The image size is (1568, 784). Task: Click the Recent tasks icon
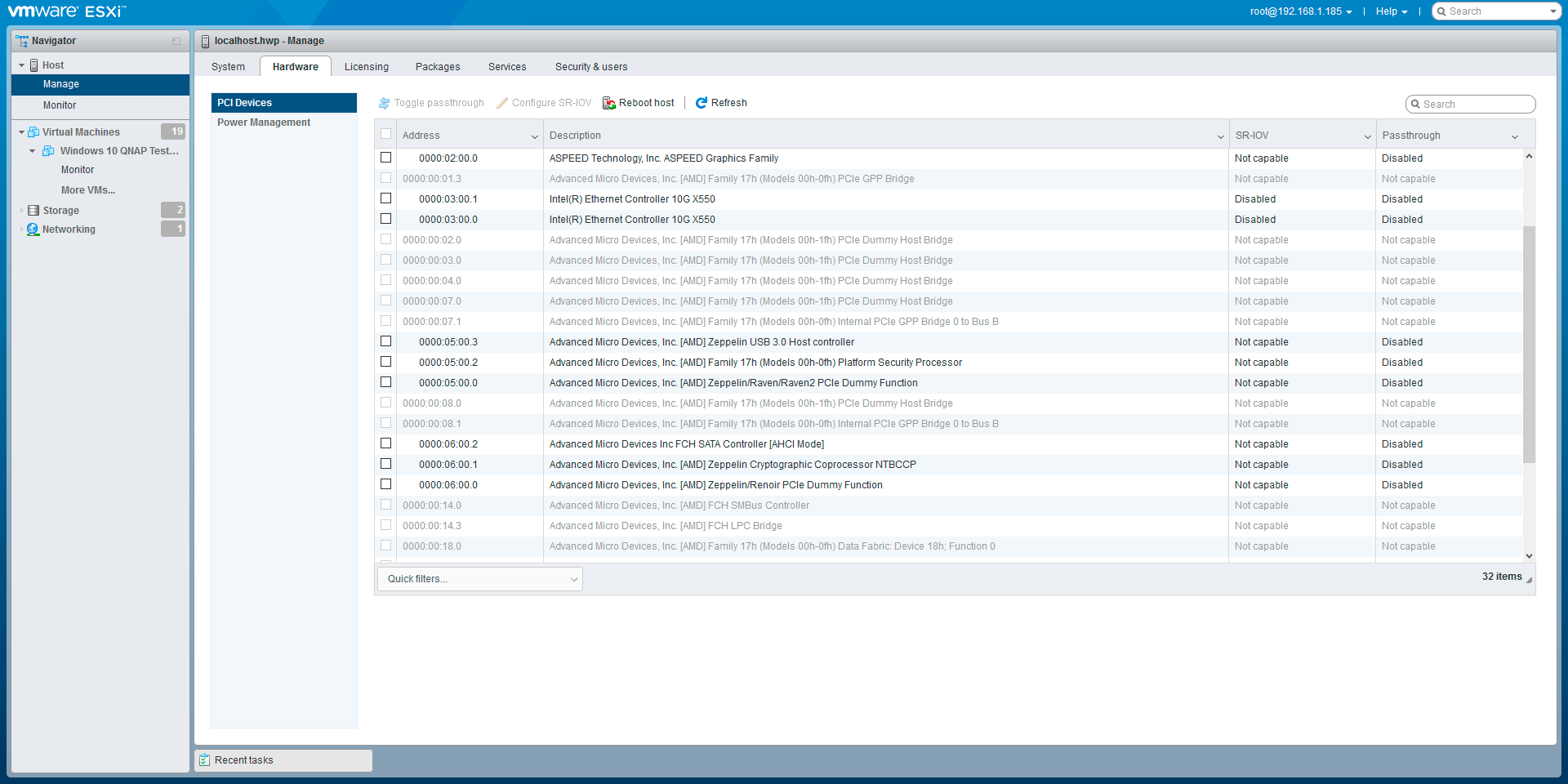(x=205, y=760)
